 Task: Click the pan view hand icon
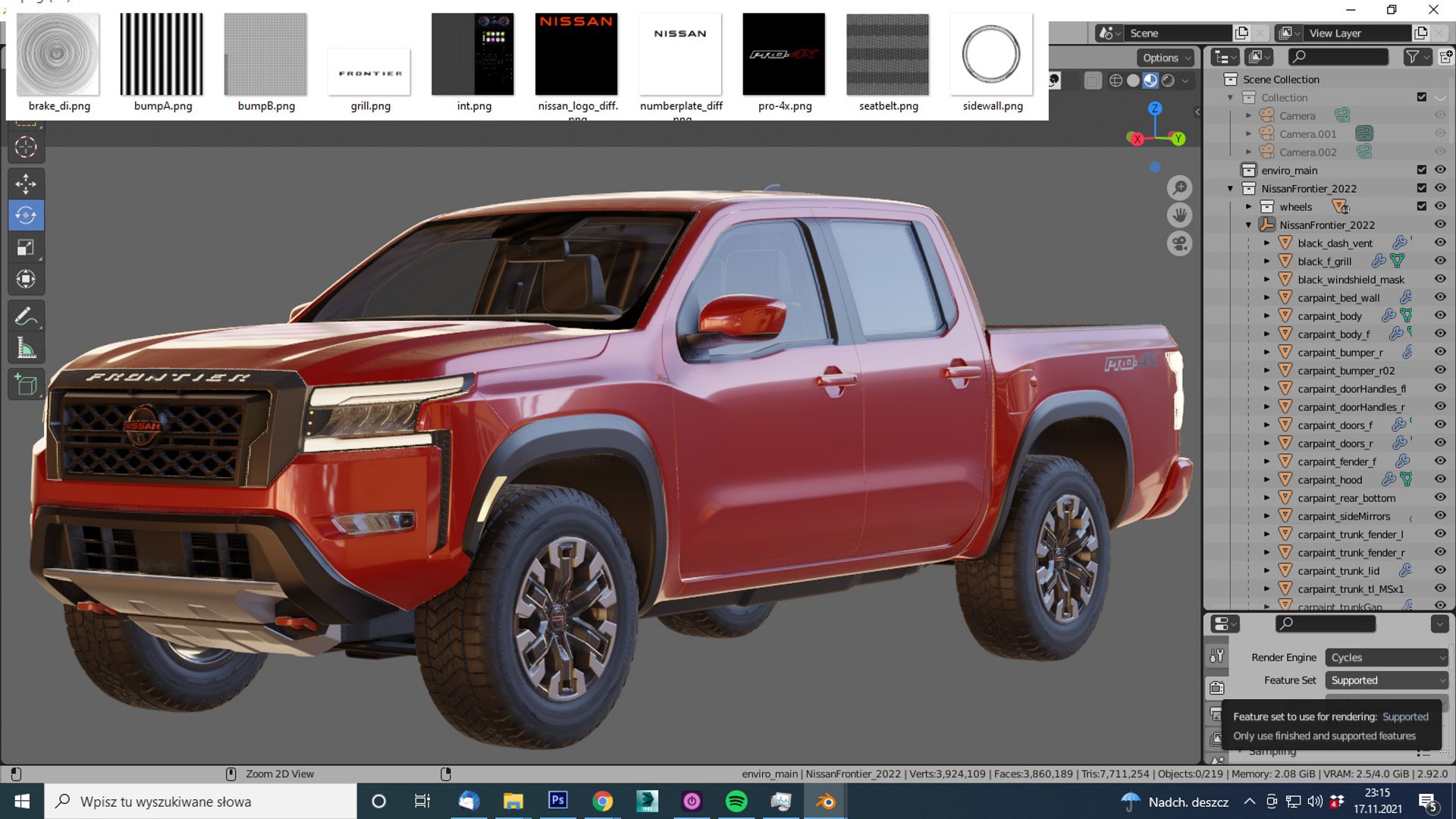(x=1179, y=215)
